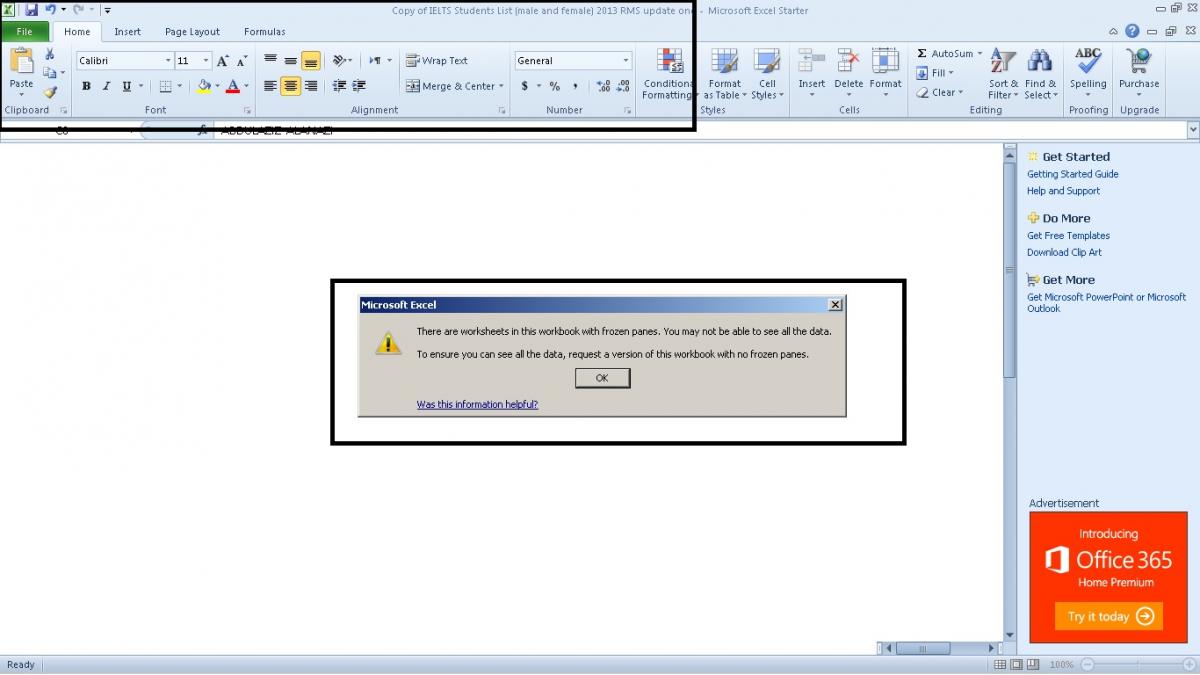Viewport: 1200px width, 675px height.
Task: Open the File tab
Action: 25,32
